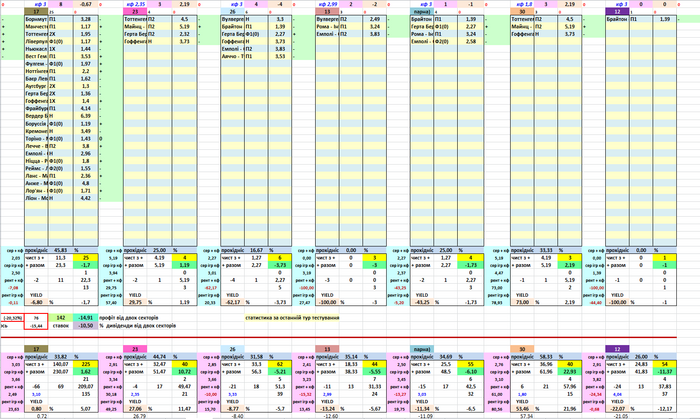Select the -21,05 cell in the last row
This screenshot has height=419, width=700.
pyautogui.click(x=617, y=416)
